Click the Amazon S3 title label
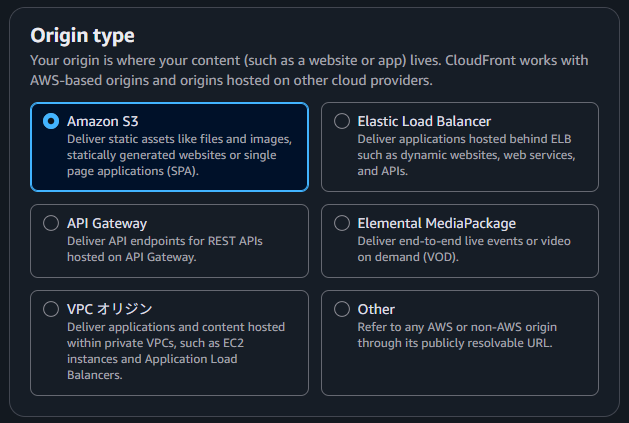629x423 pixels. click(x=103, y=121)
